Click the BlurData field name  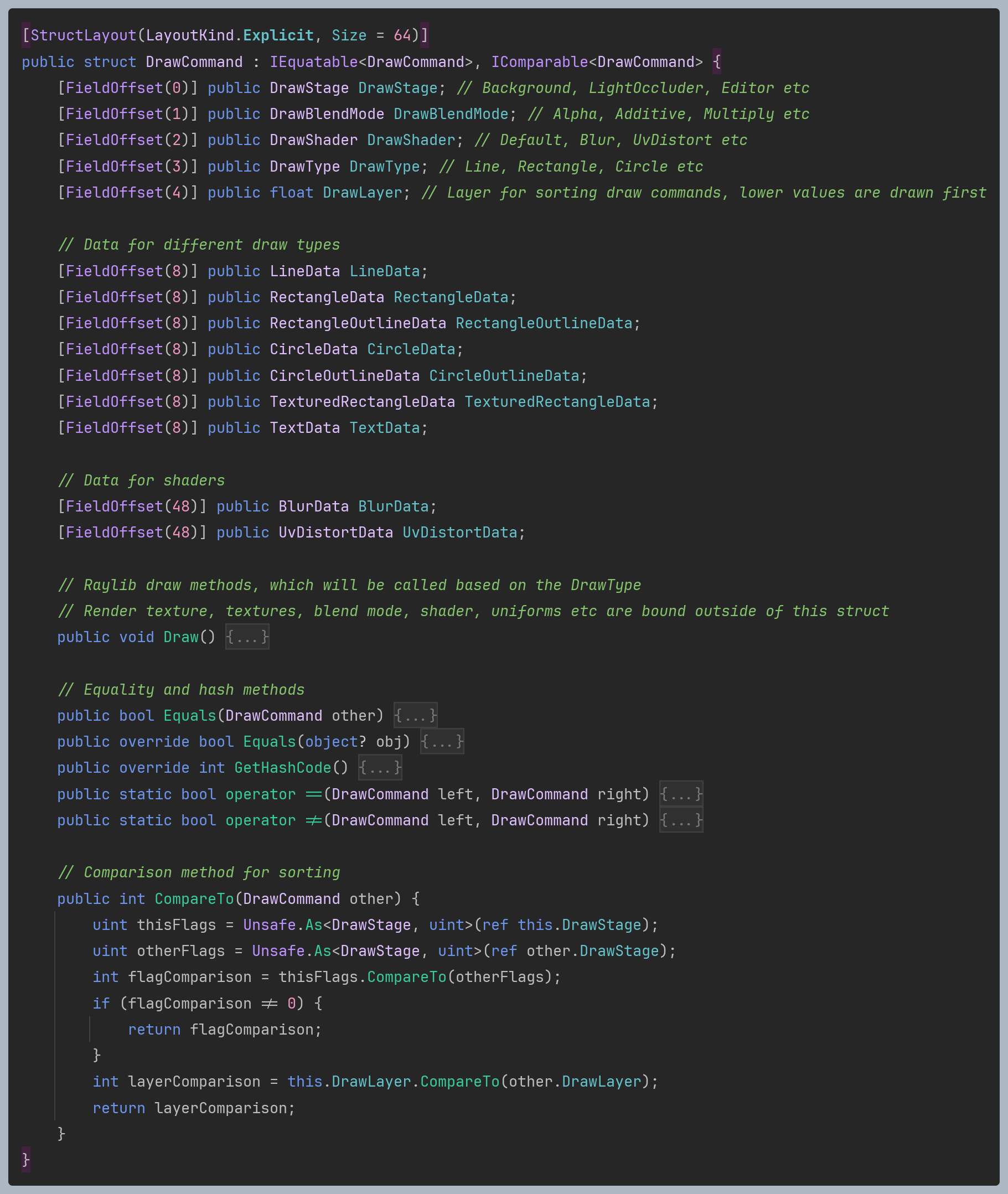393,506
